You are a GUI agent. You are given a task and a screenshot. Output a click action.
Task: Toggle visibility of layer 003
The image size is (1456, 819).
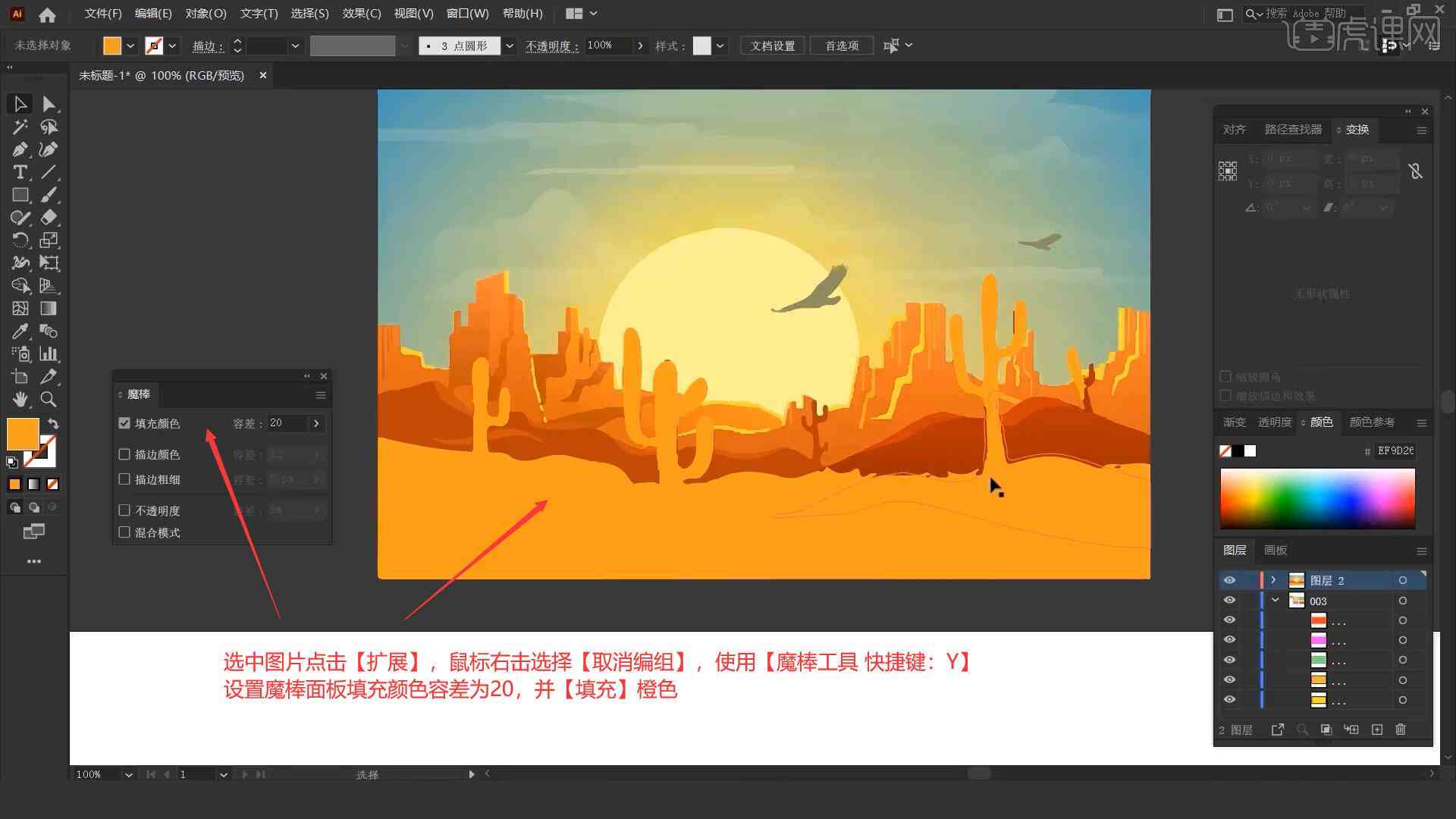click(1229, 601)
